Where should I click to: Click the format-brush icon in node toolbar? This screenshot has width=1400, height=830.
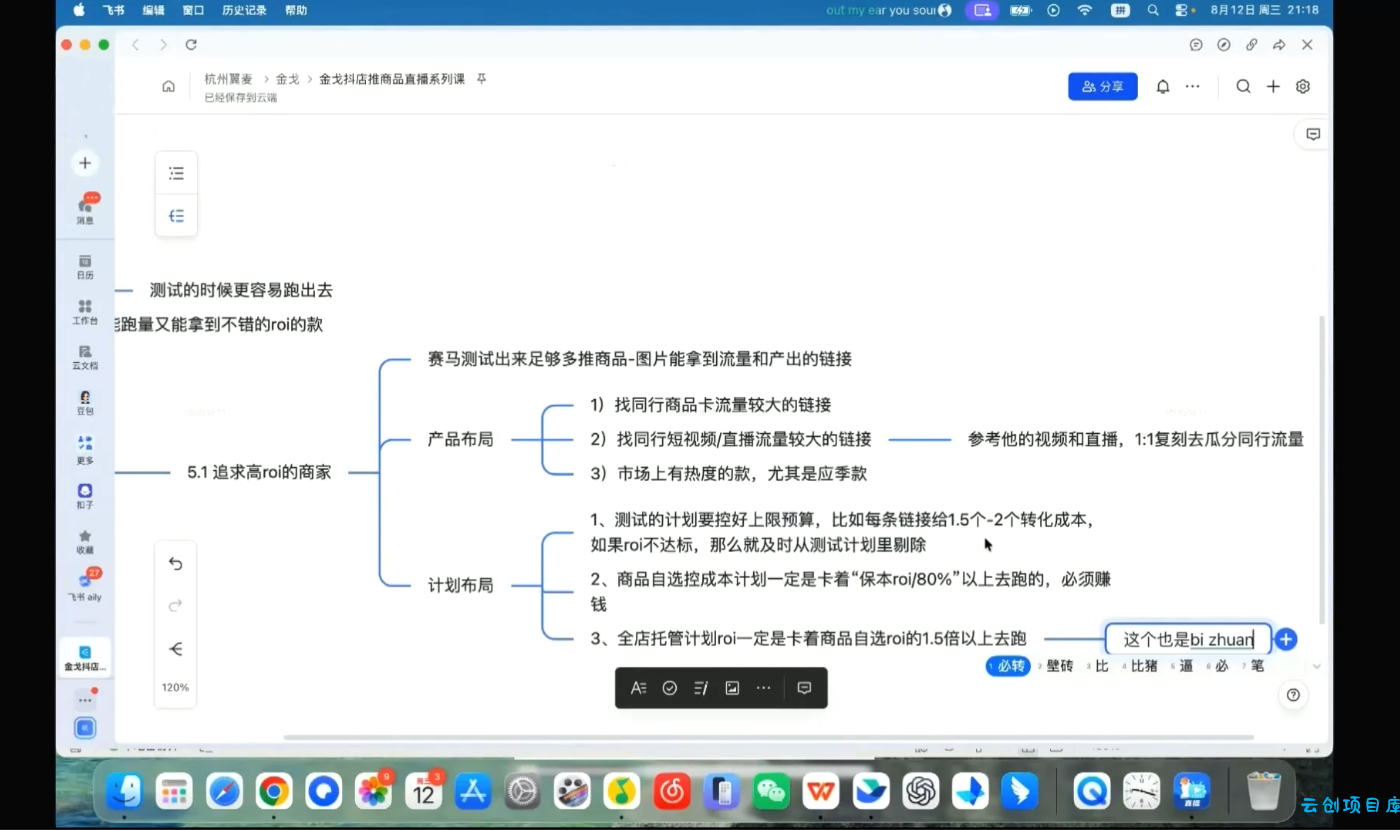tap(701, 688)
